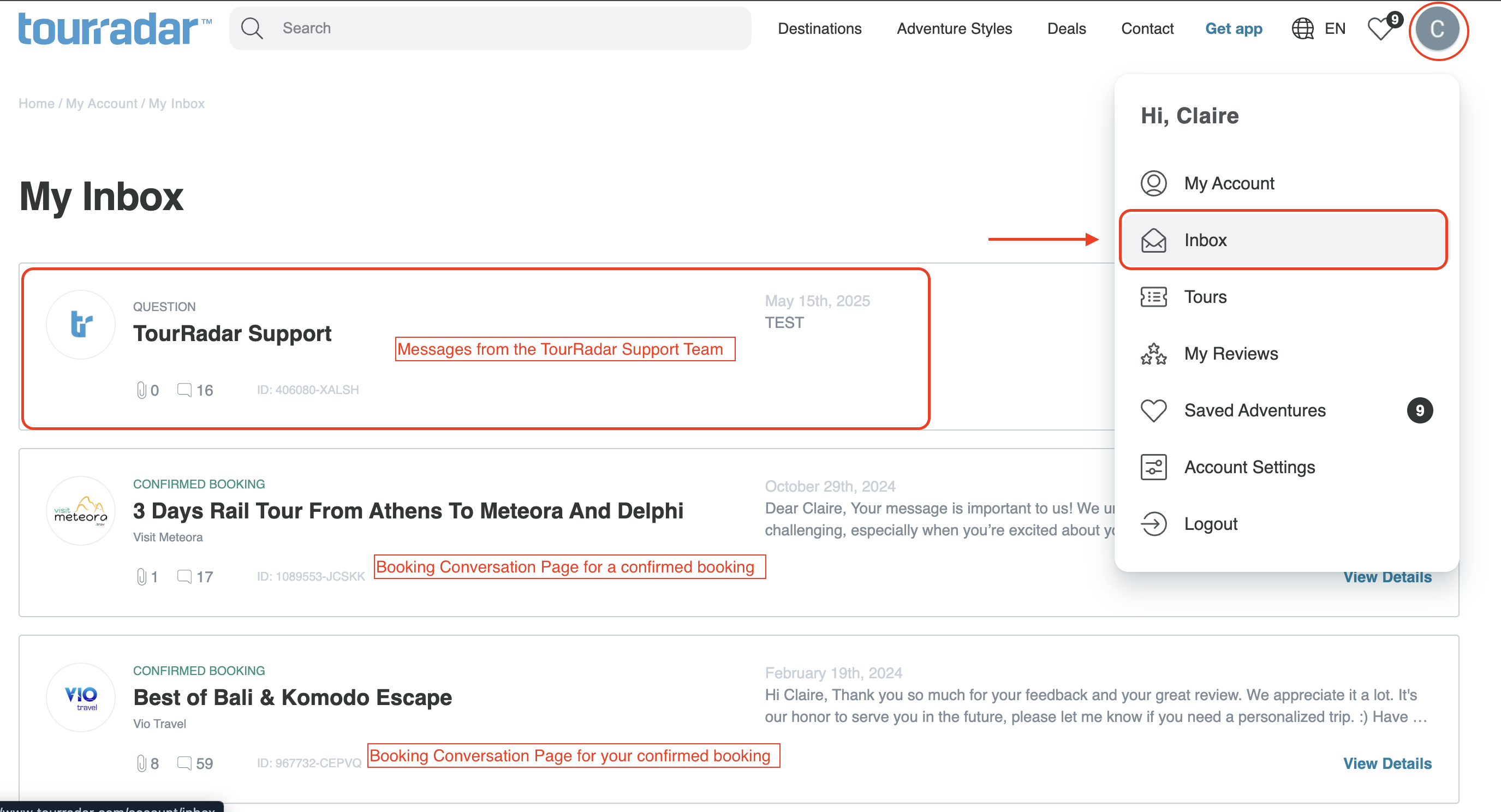The height and width of the screenshot is (812, 1501).
Task: Click the May 15th, 2025 date
Action: [817, 301]
